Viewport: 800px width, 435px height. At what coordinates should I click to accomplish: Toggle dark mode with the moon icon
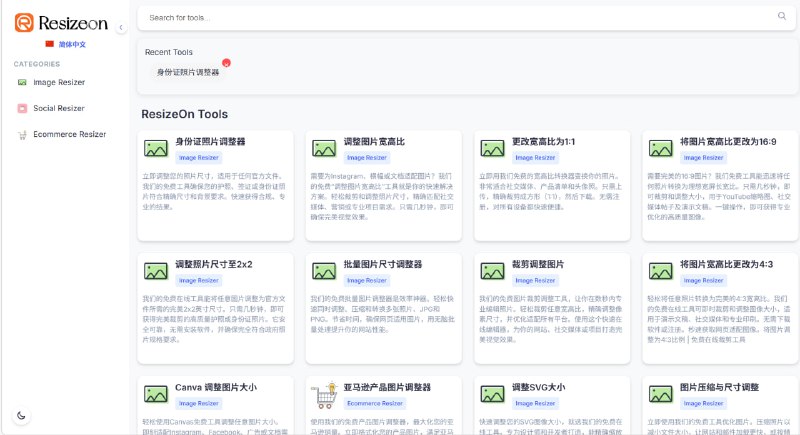(21, 415)
